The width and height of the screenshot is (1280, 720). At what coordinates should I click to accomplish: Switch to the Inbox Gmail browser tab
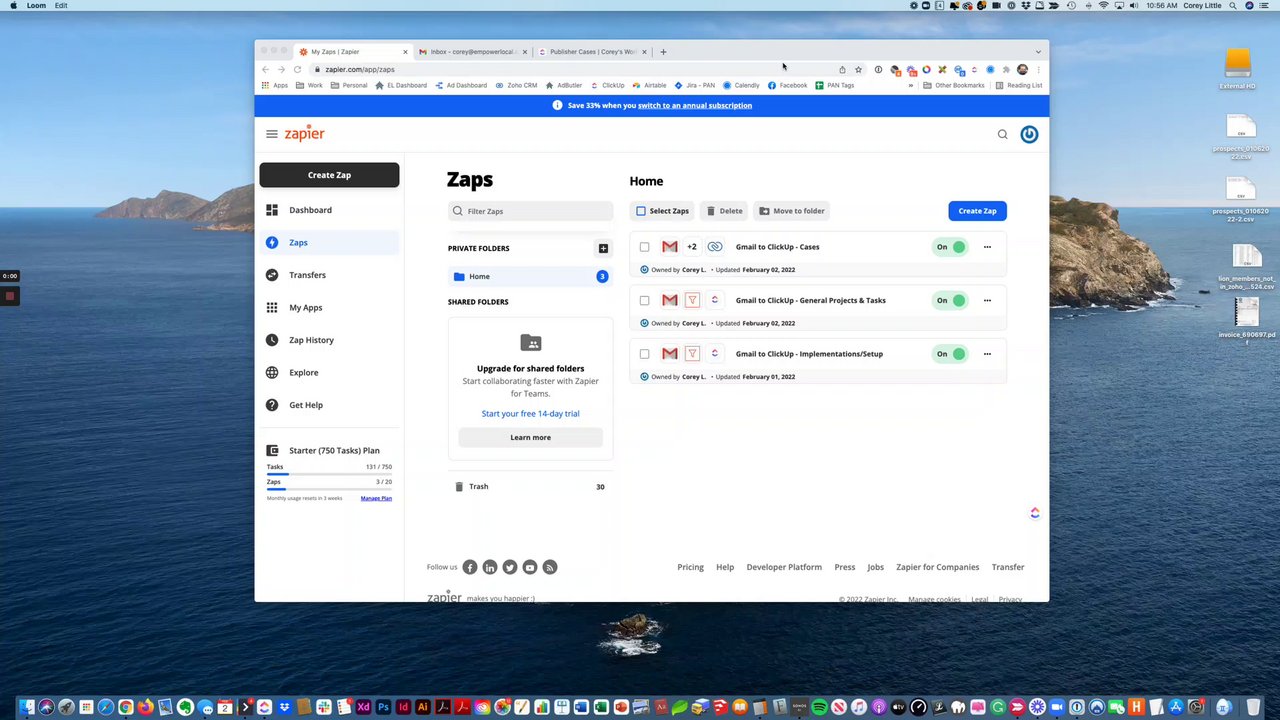coord(472,52)
